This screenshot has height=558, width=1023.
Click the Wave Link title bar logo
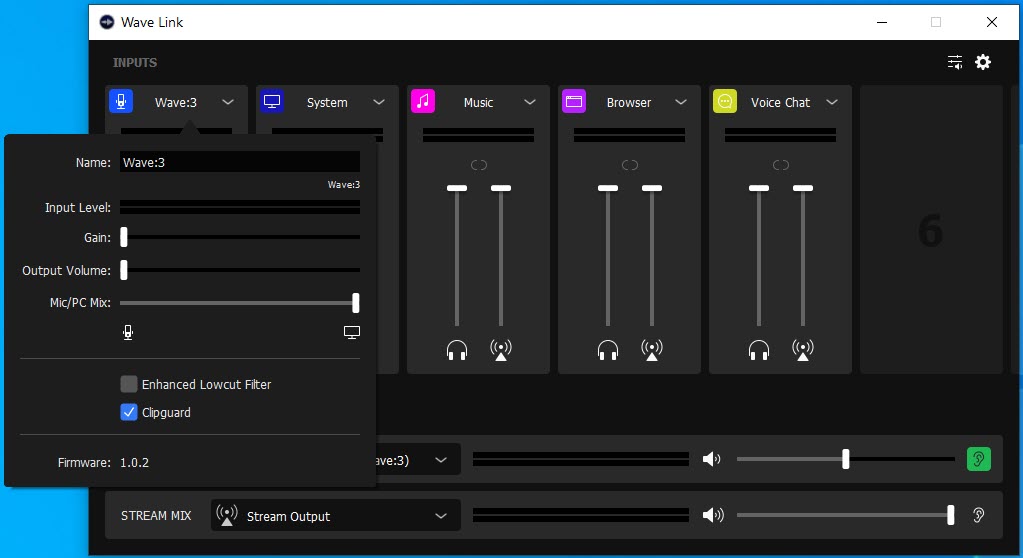pyautogui.click(x=106, y=22)
